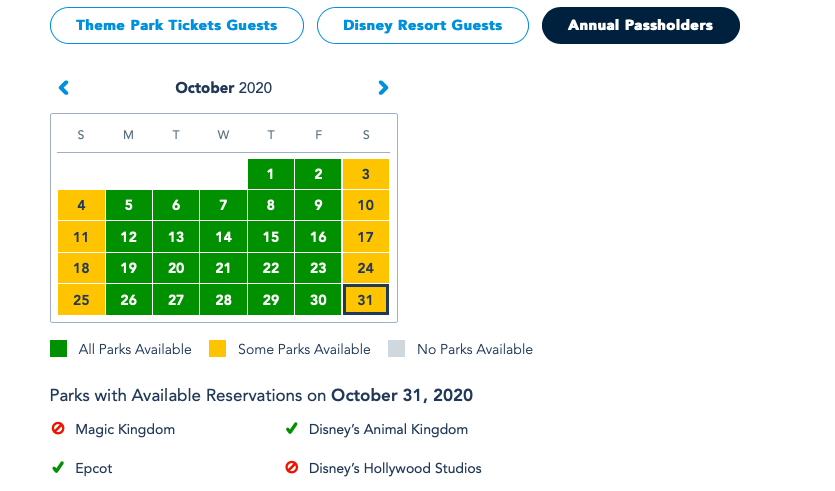Click the highlighted October 31 date
The width and height of the screenshot is (835, 491).
366,300
